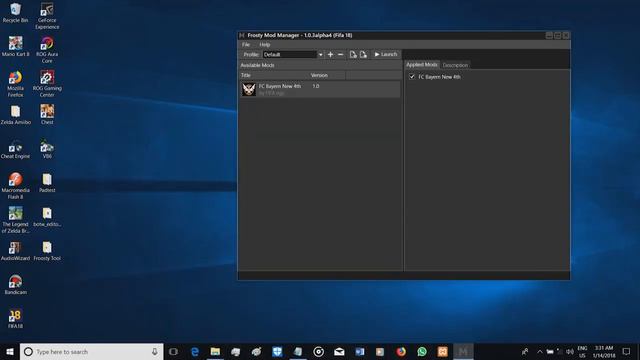The image size is (640, 360).
Task: Select the FIFA18 desktop icon
Action: 16,319
